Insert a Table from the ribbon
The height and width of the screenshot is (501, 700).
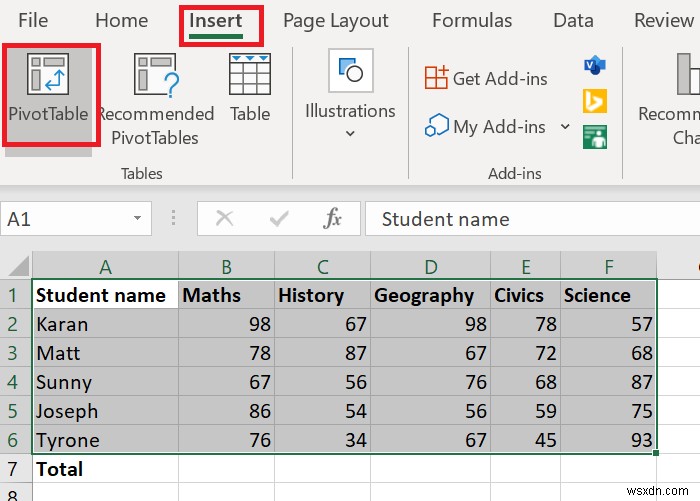tap(250, 88)
